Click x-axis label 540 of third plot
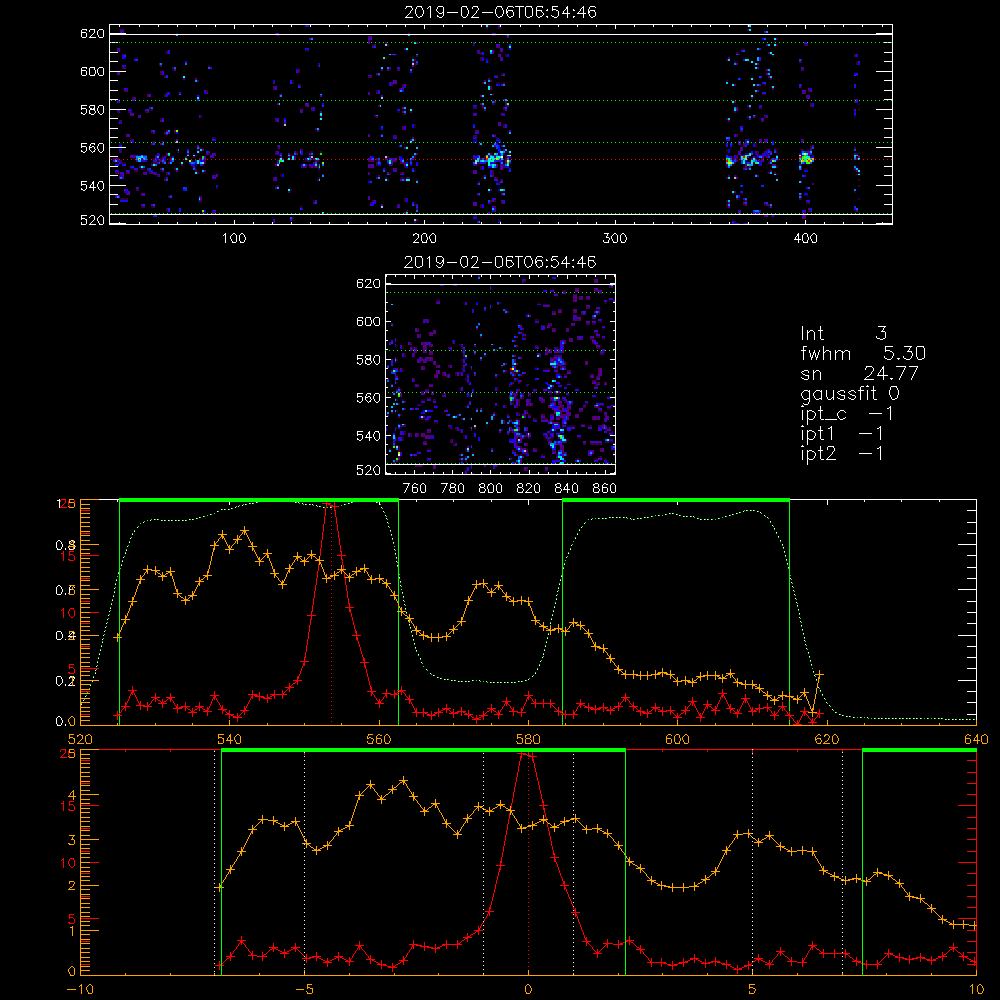The height and width of the screenshot is (1000, 1000). pos(229,739)
